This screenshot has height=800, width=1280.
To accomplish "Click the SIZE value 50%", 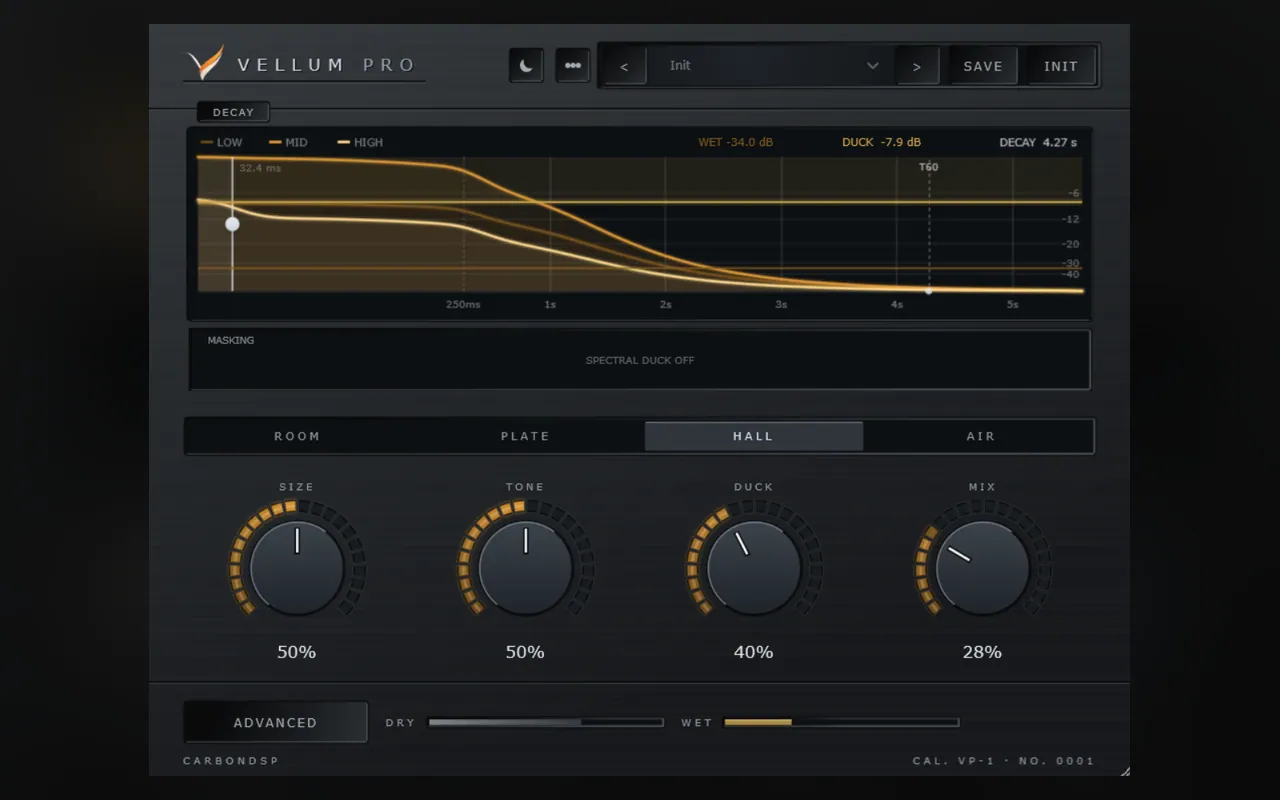I will pos(297,652).
